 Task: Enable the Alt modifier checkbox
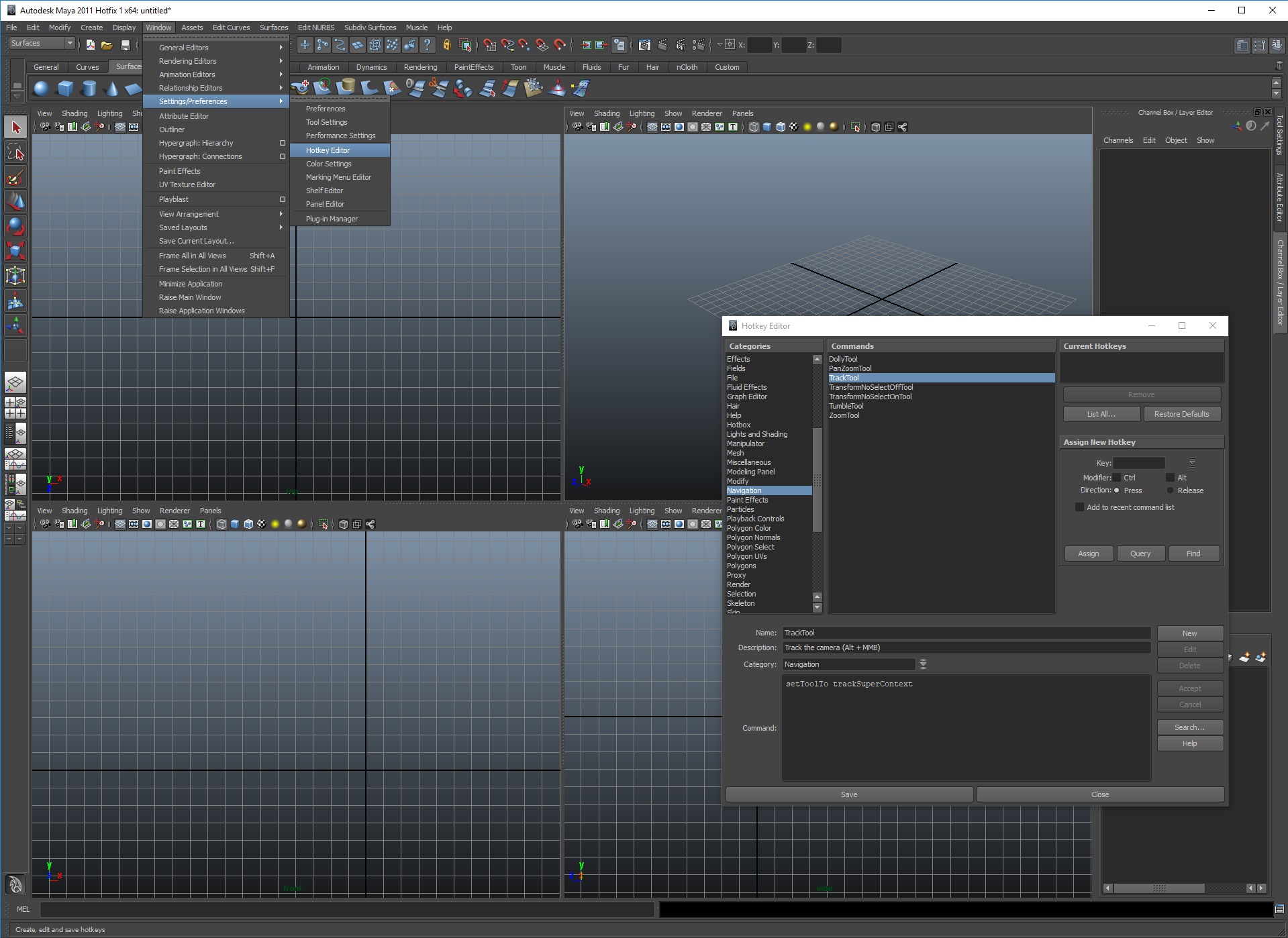tap(1171, 478)
